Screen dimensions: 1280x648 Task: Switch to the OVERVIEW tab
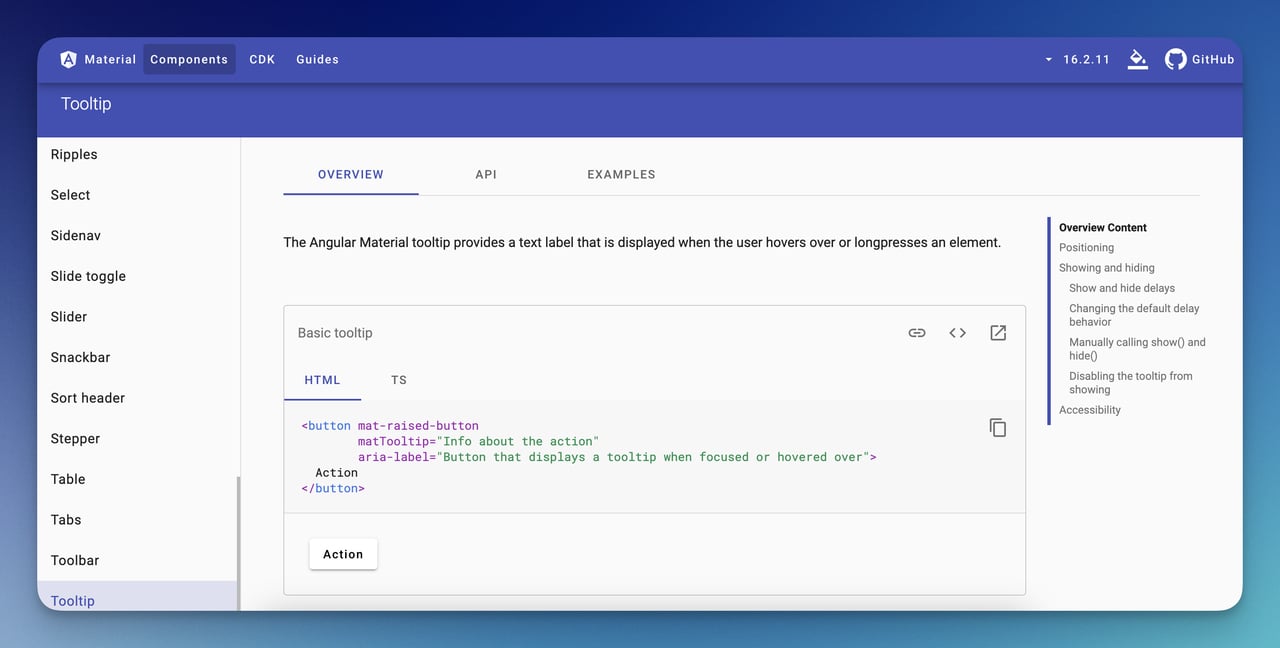pyautogui.click(x=351, y=174)
